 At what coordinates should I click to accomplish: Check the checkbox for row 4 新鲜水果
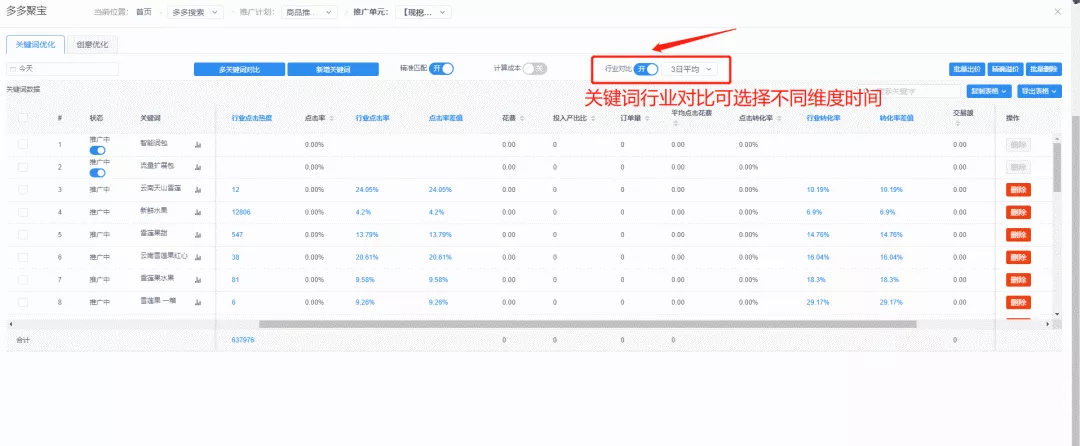23,212
